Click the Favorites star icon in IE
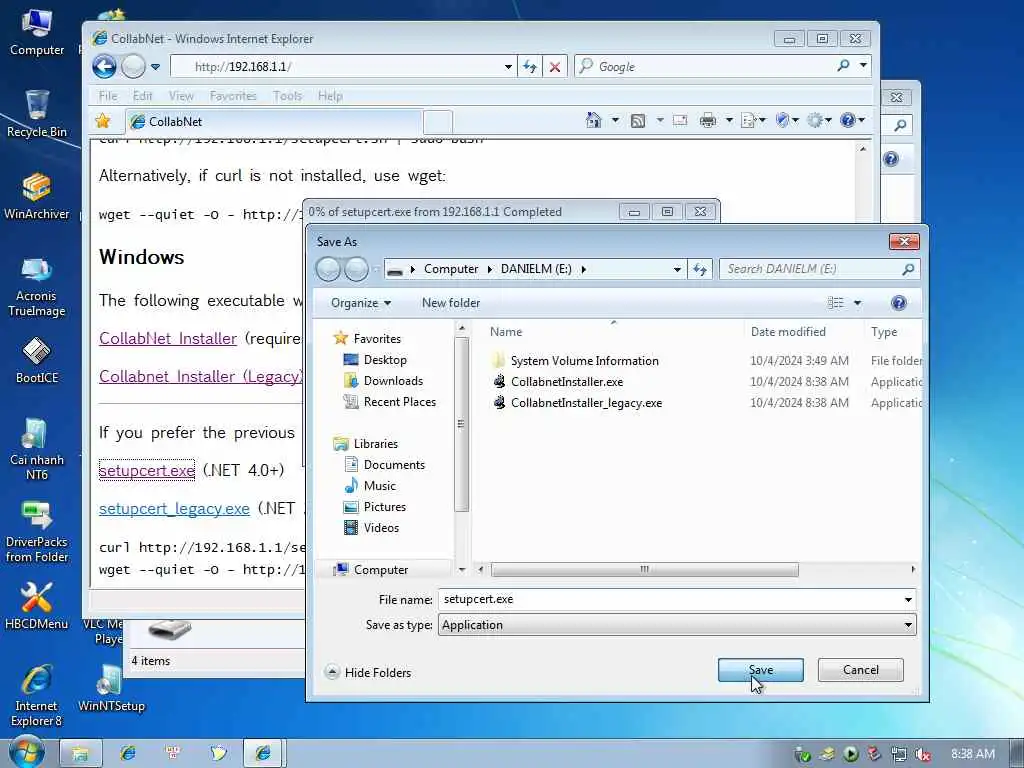Screen dimensions: 1024x768 (x=103, y=121)
